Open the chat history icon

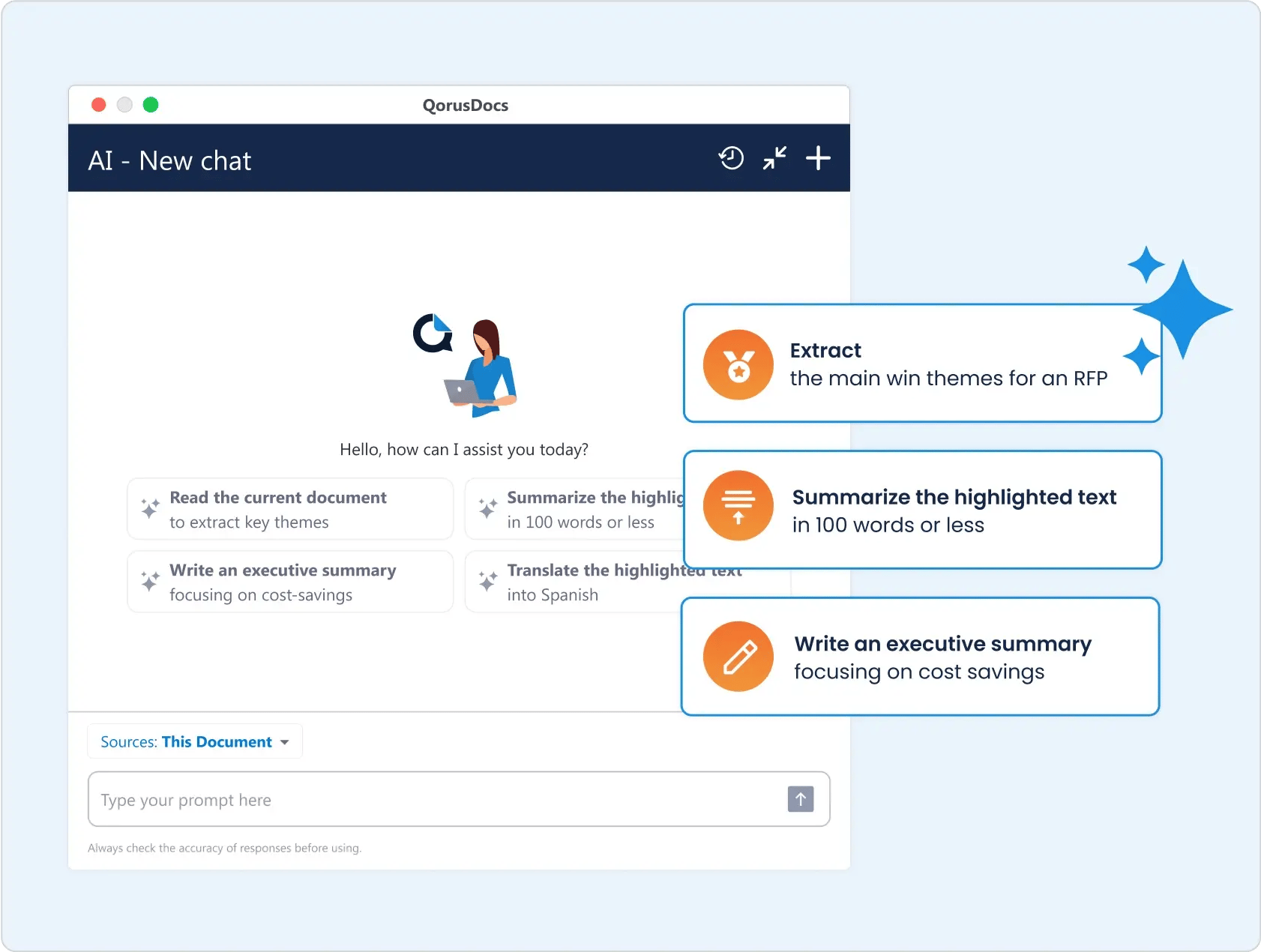click(x=731, y=158)
